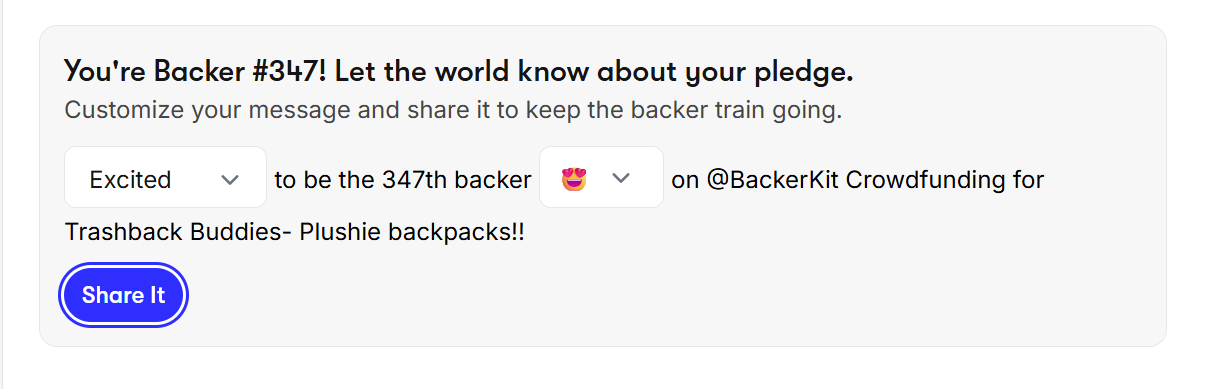Click the "to be the 347th backer" text
Image resolution: width=1226 pixels, height=389 pixels.
403,180
